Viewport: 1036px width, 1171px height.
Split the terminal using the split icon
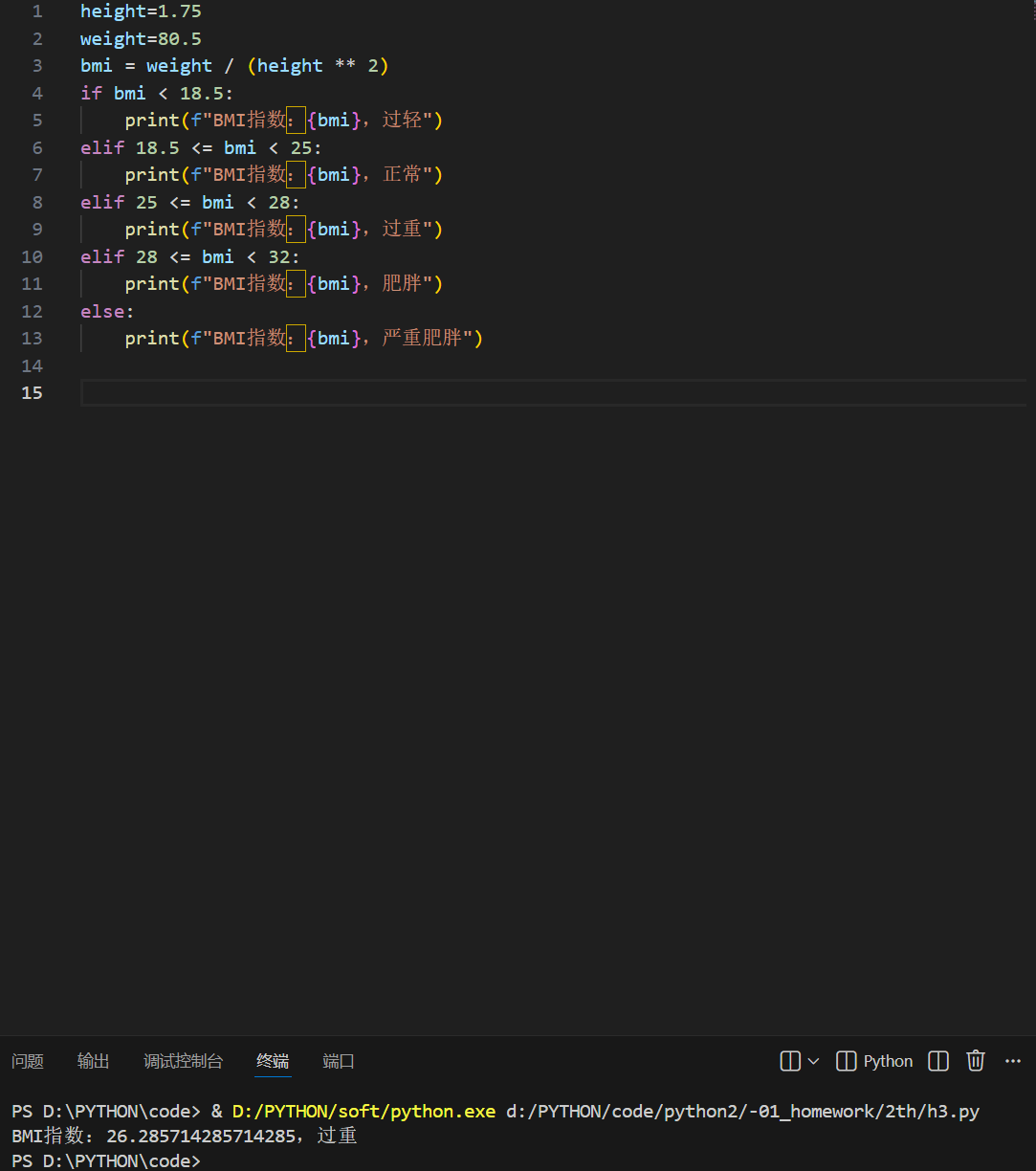[x=937, y=1060]
